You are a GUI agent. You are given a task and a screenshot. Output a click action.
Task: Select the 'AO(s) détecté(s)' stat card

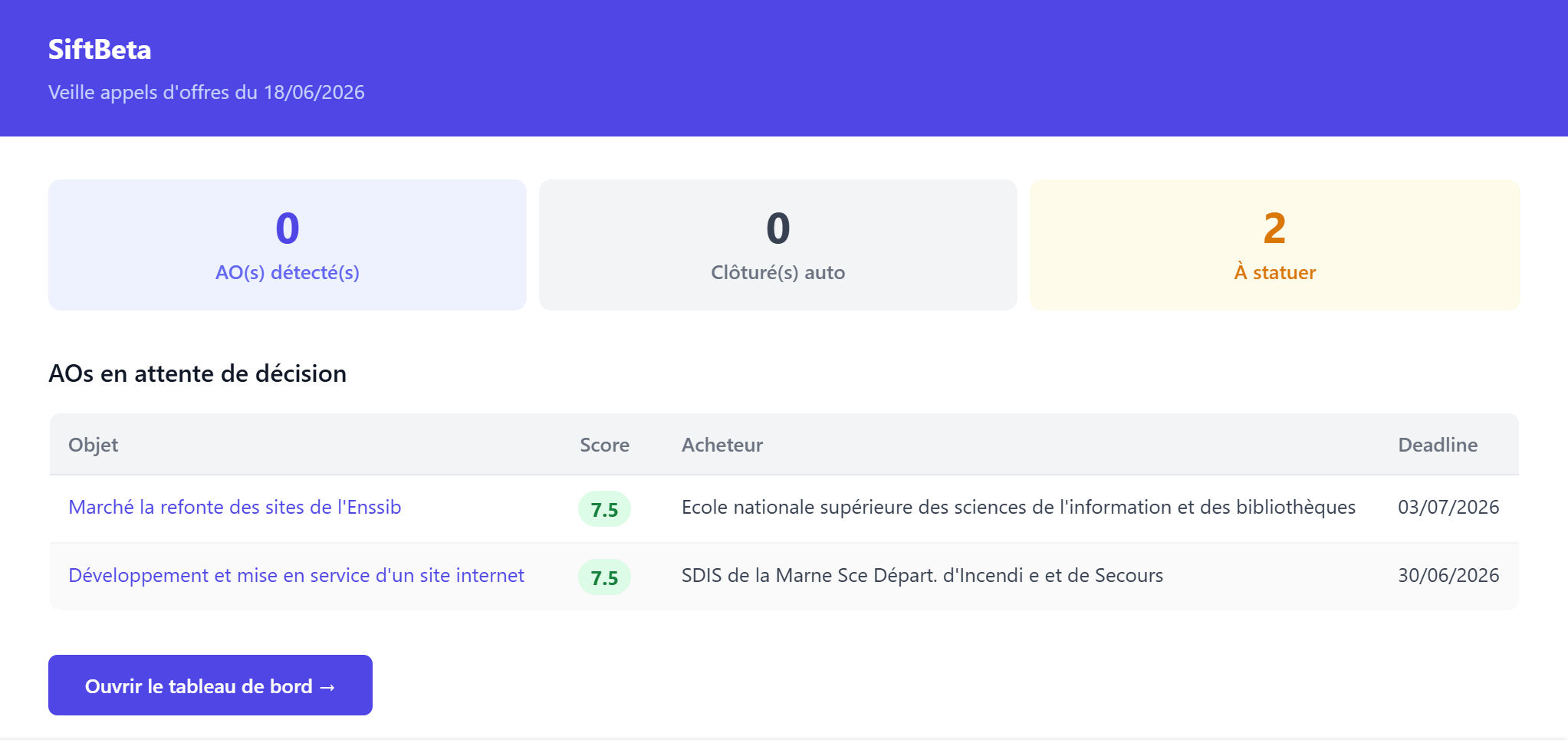point(288,245)
